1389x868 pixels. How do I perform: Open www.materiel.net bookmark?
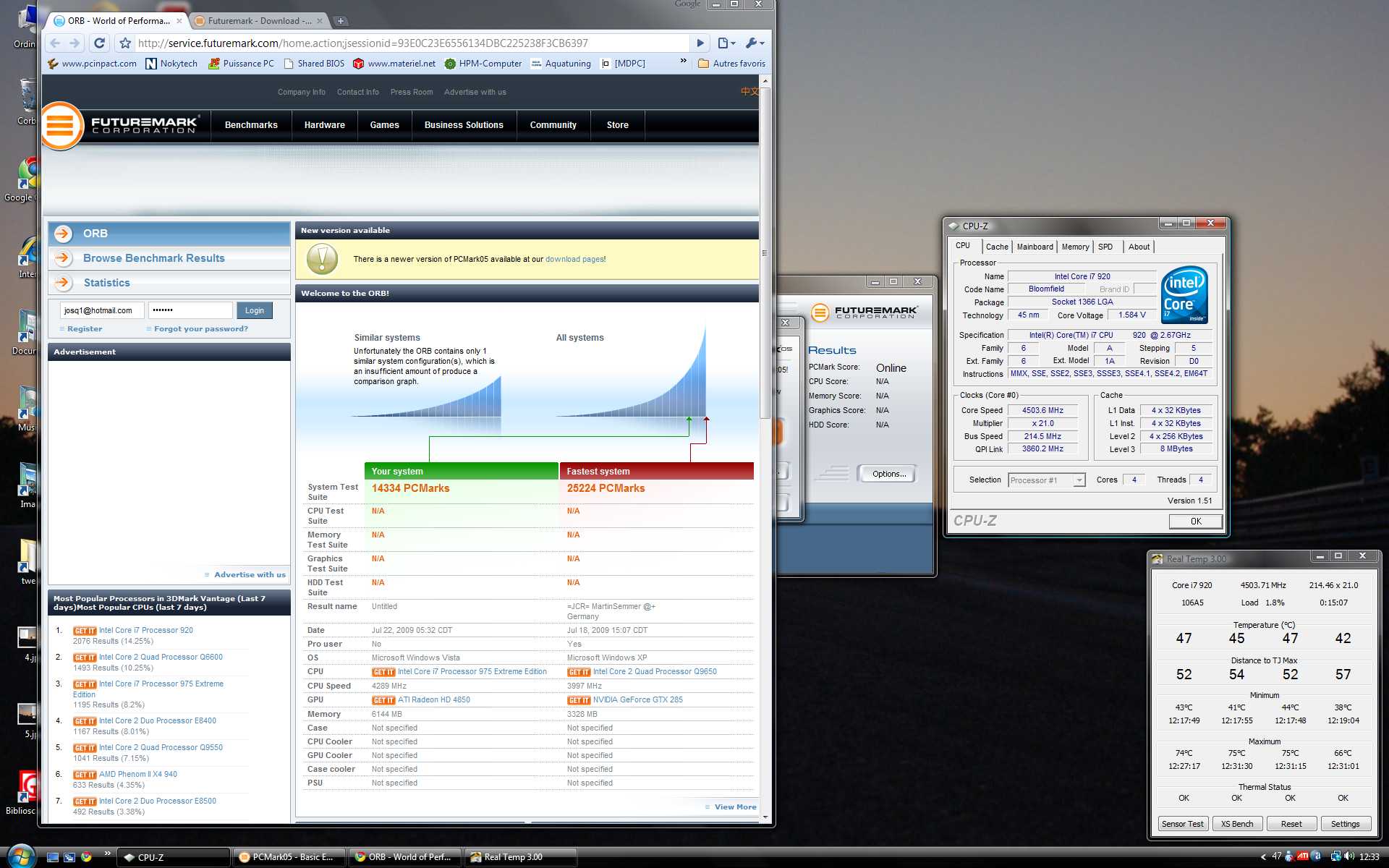coord(394,64)
